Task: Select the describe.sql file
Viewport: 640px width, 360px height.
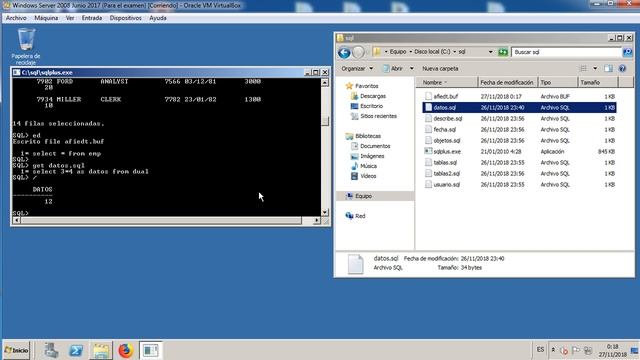Action: point(448,119)
